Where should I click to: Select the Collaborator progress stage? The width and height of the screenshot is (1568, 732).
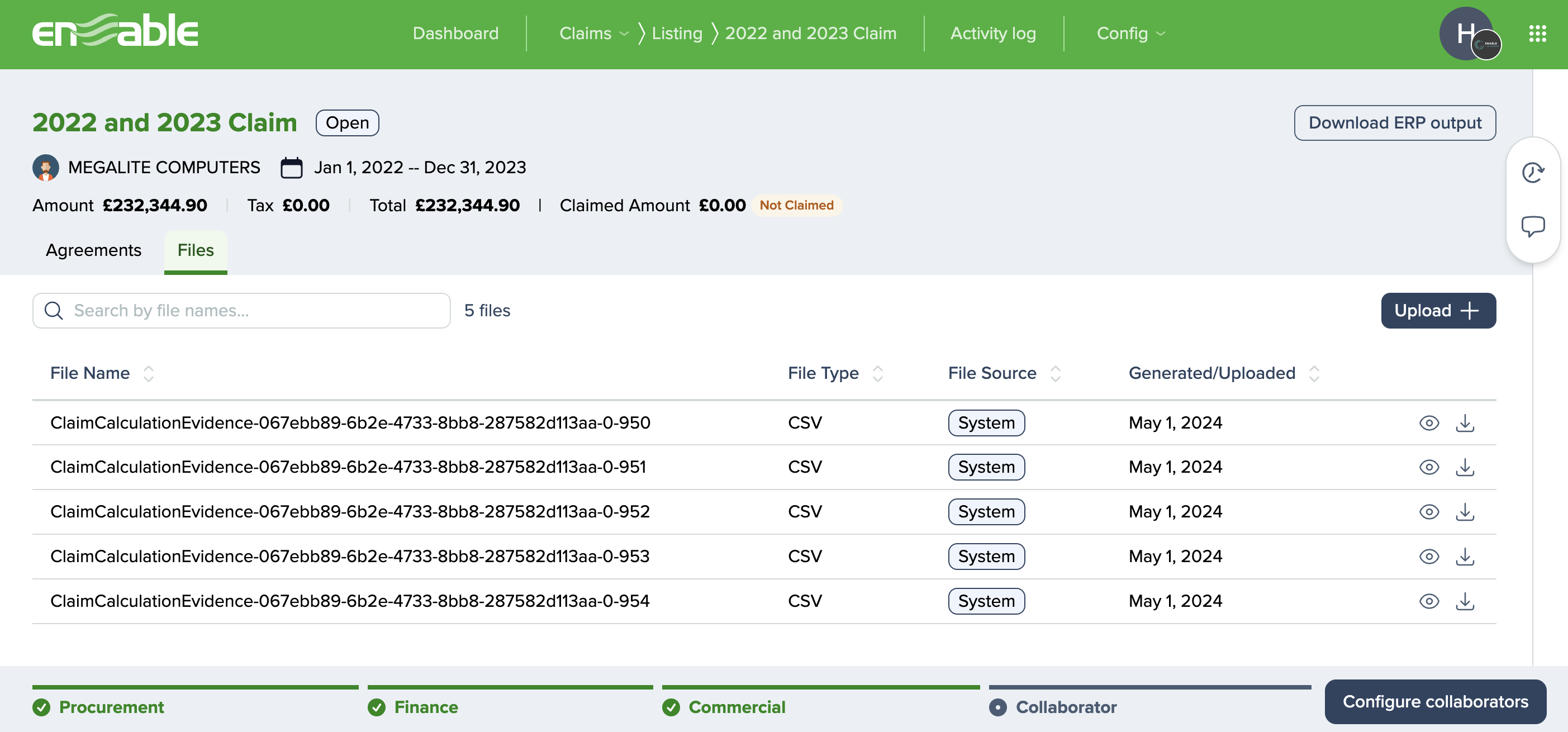1065,707
